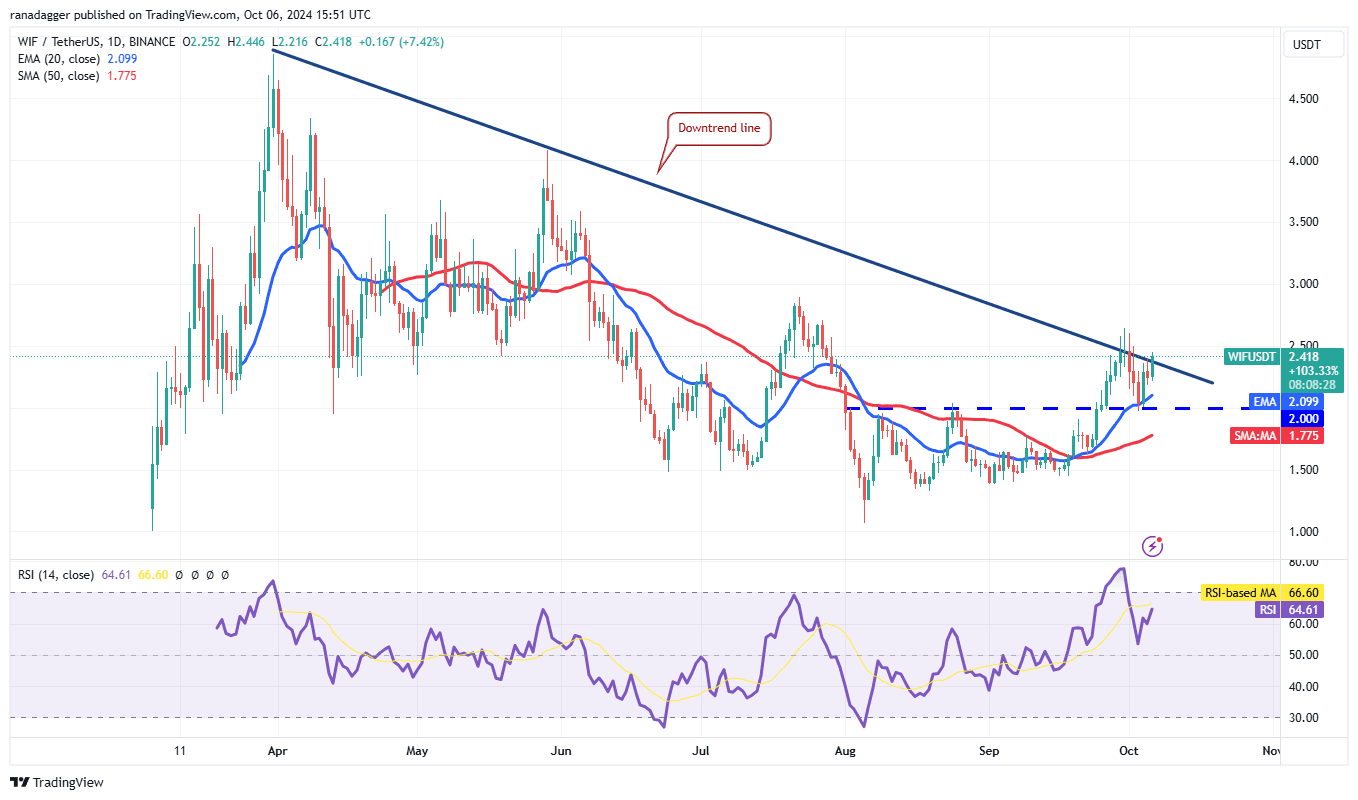Click the purple lightning bolt event icon

(x=1154, y=546)
